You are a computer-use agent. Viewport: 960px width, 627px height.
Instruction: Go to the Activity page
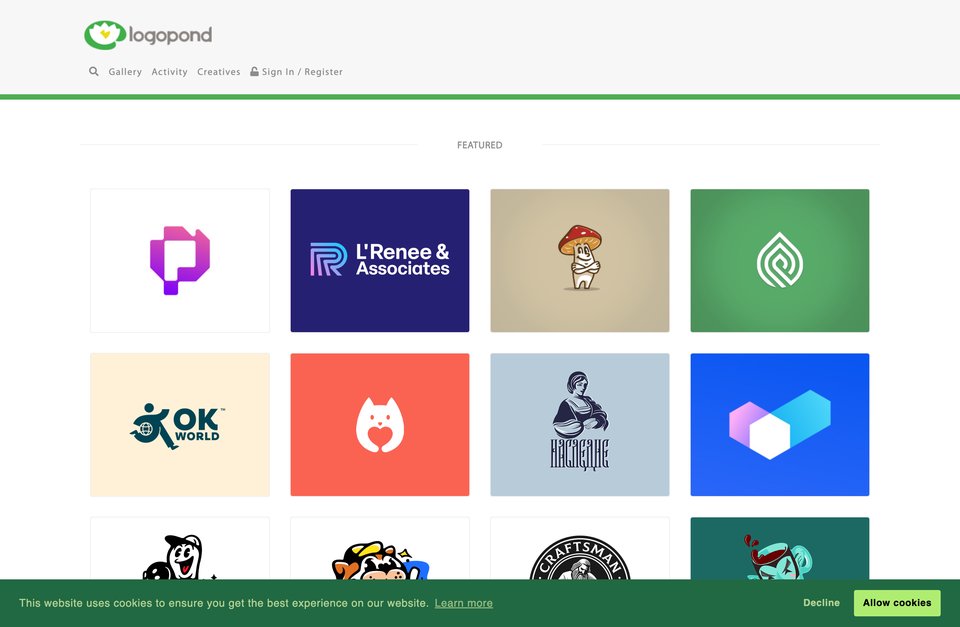[170, 72]
